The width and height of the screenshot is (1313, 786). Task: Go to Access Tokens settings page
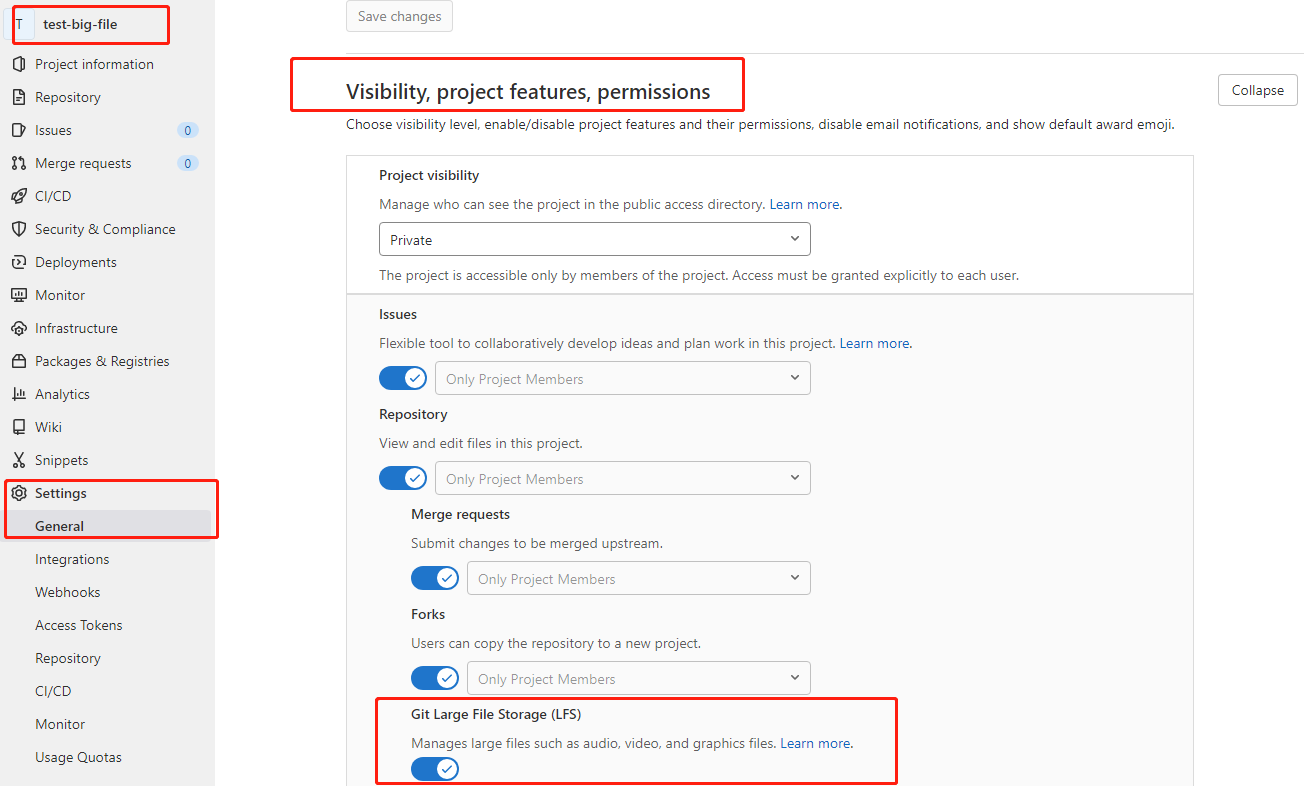point(79,625)
